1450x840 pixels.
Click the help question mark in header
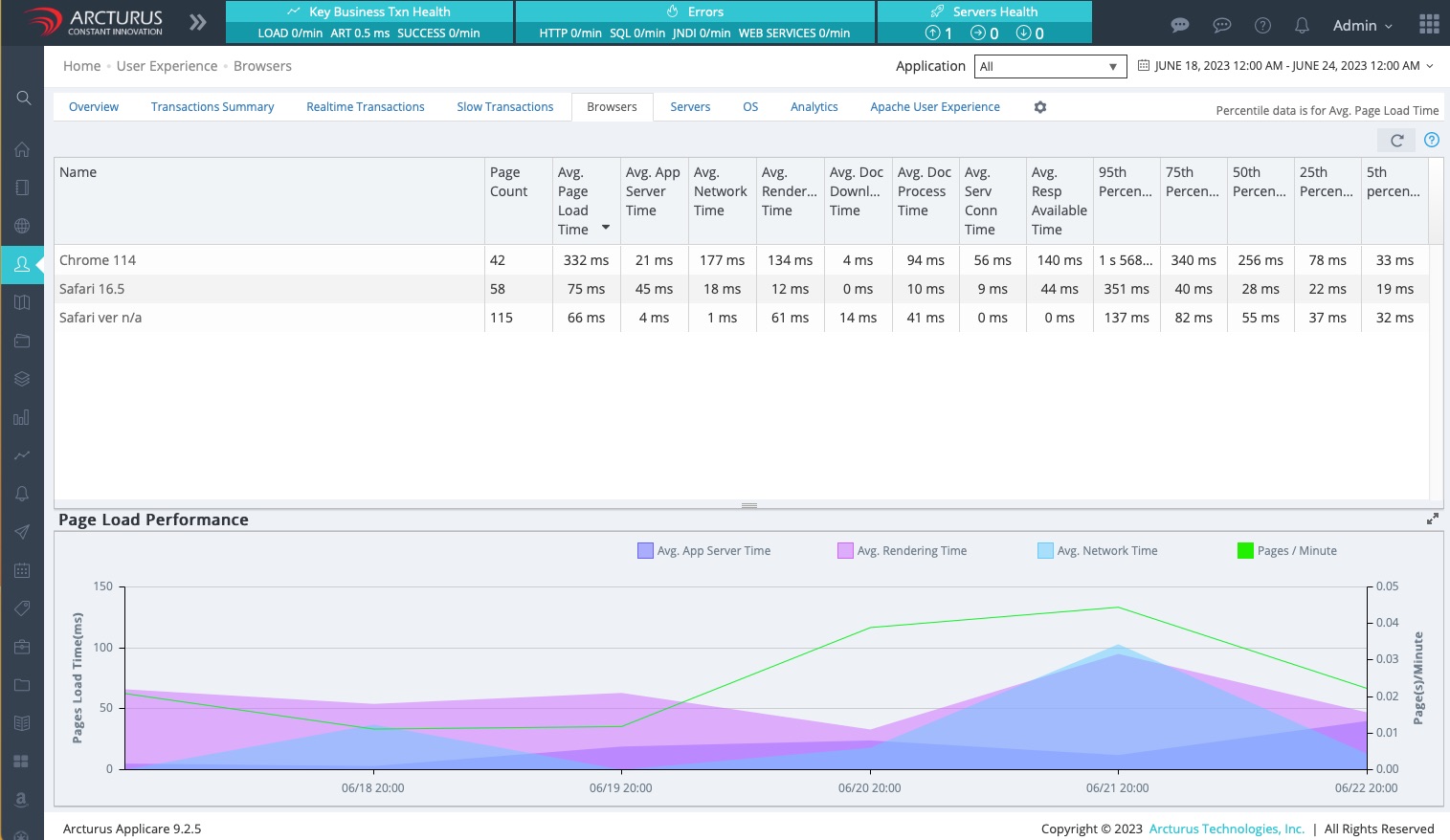tap(1262, 26)
